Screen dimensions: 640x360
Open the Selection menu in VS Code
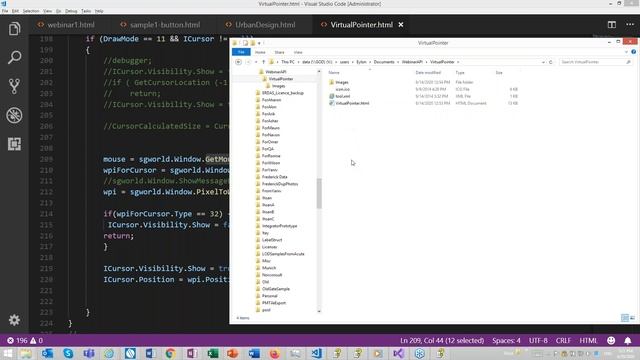click(31, 11)
